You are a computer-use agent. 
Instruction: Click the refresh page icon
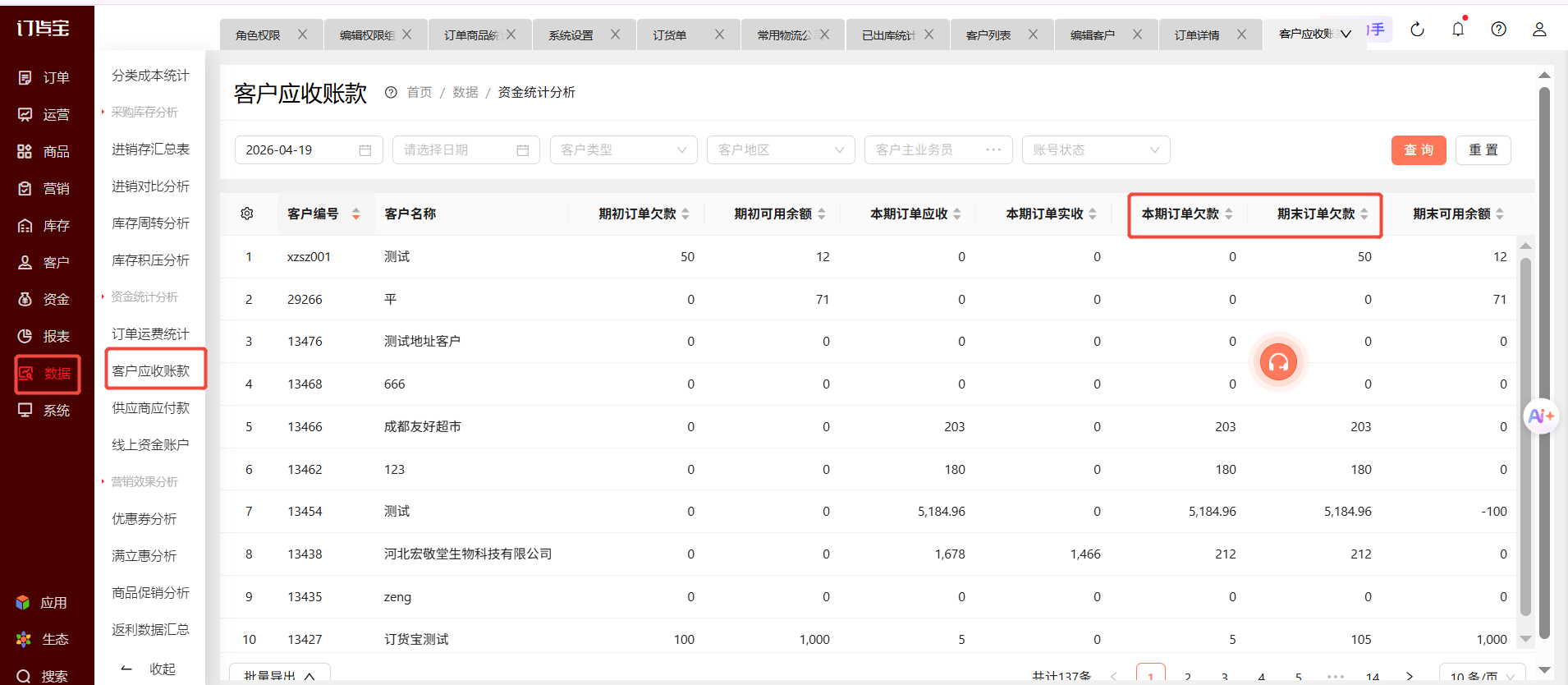coord(1417,30)
